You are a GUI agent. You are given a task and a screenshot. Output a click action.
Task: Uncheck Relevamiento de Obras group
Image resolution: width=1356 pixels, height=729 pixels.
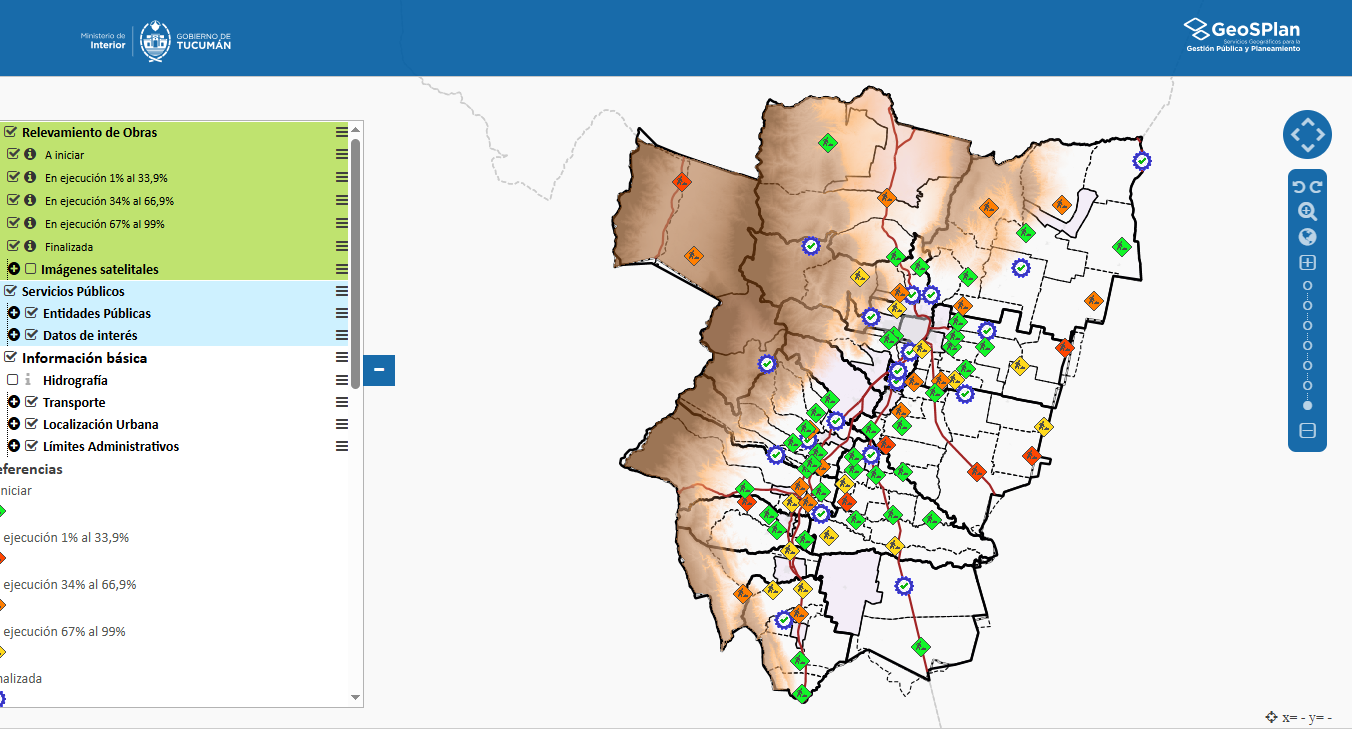pyautogui.click(x=11, y=131)
